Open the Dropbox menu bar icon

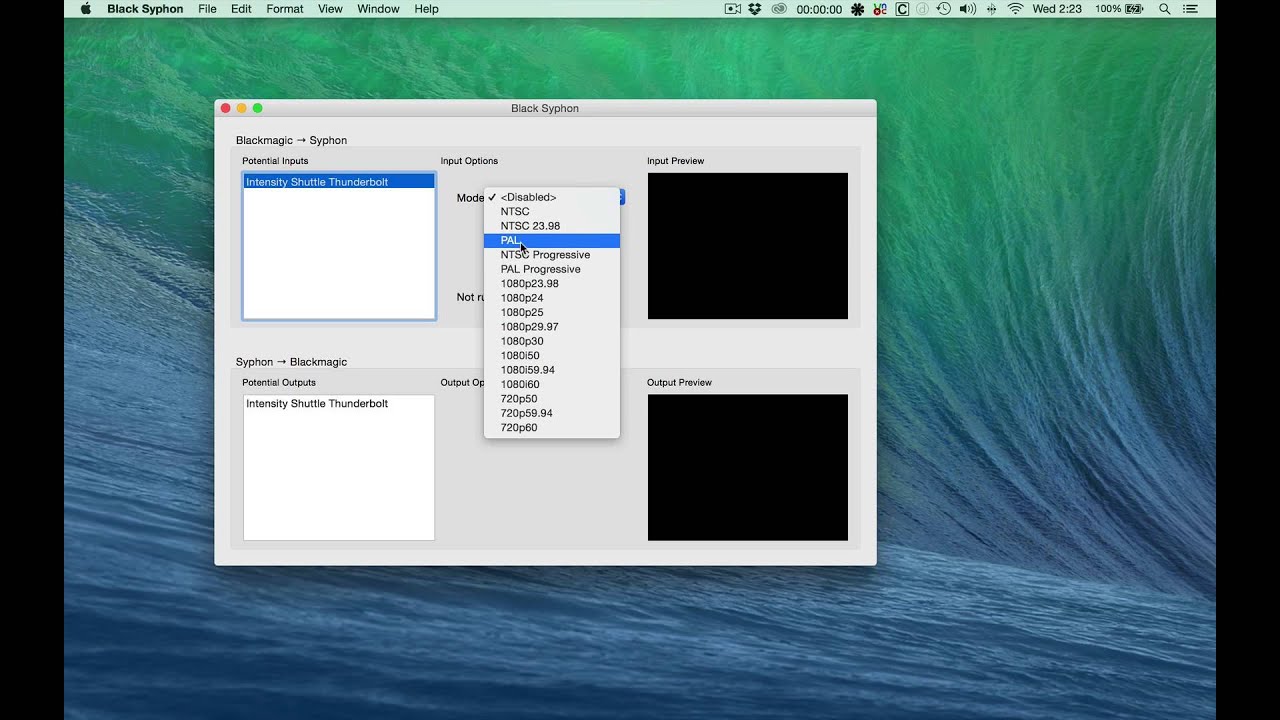point(755,9)
